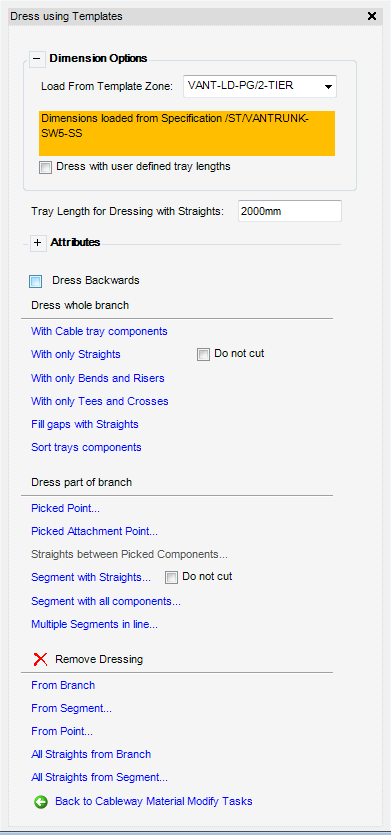Click the red X Remove Dressing icon
Viewport: 391px width, 835px height.
40,659
